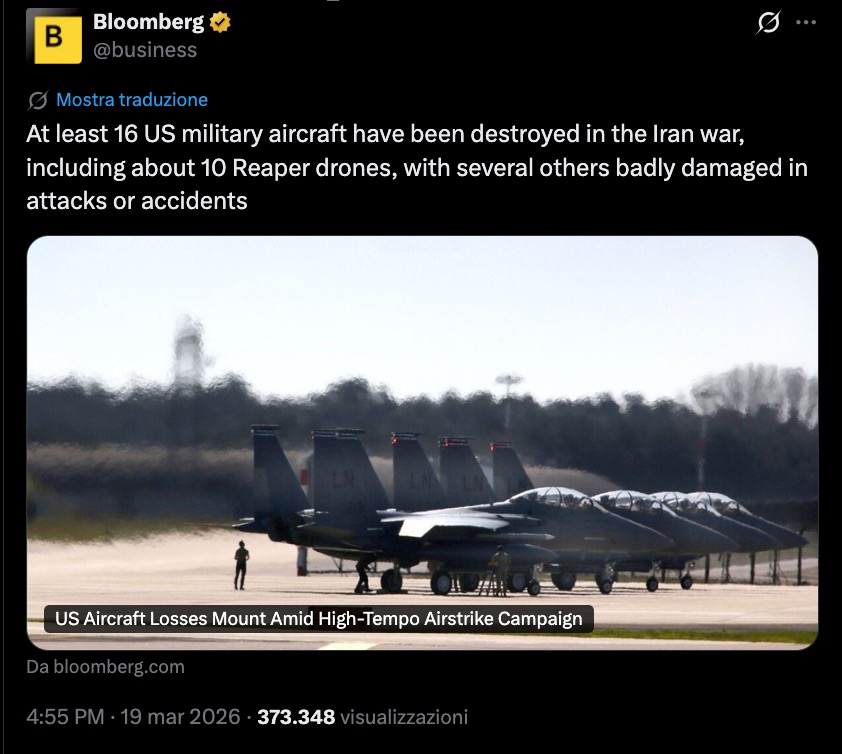The width and height of the screenshot is (842, 754).
Task: Click the front jet's cockpit canopy in photo
Action: pyautogui.click(x=553, y=498)
